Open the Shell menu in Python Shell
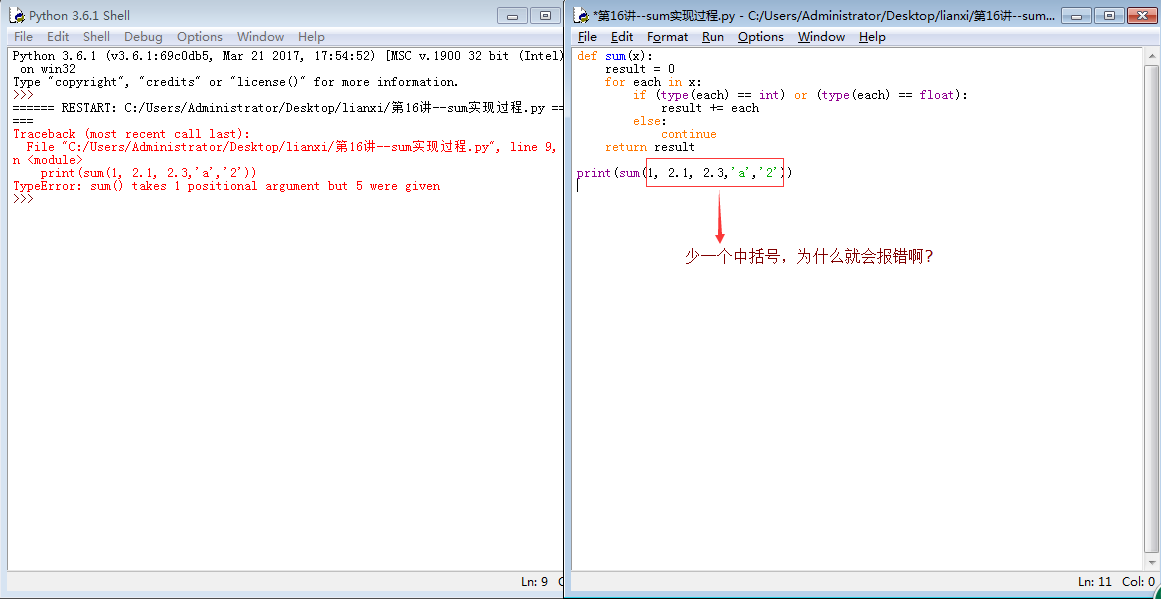This screenshot has height=599, width=1161. point(96,37)
